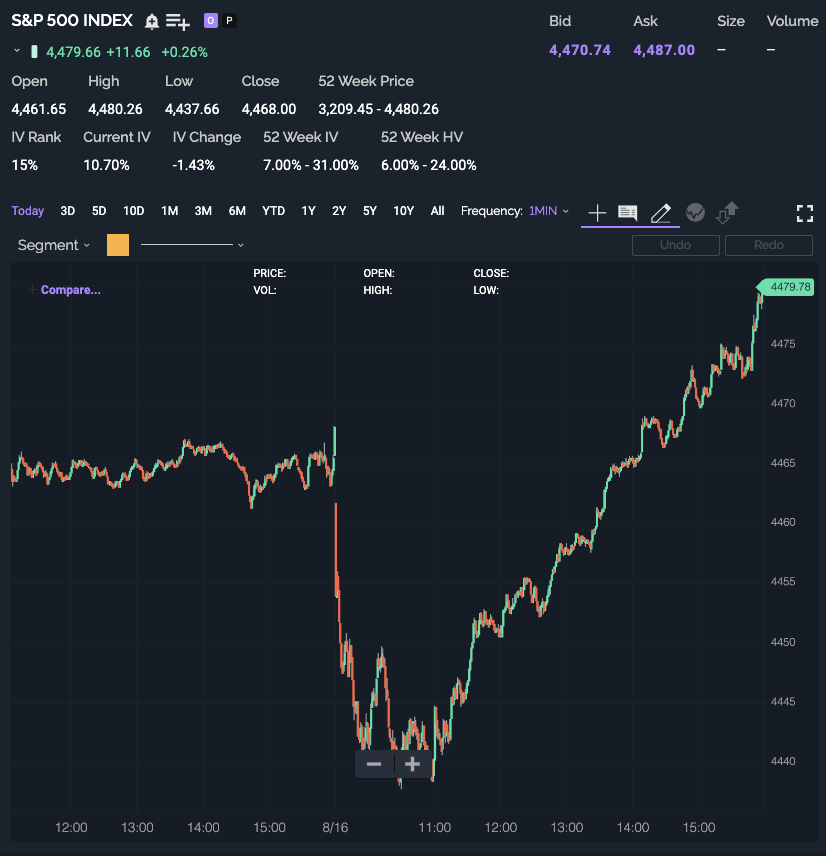Click the IV Rank 15% value

click(x=25, y=165)
